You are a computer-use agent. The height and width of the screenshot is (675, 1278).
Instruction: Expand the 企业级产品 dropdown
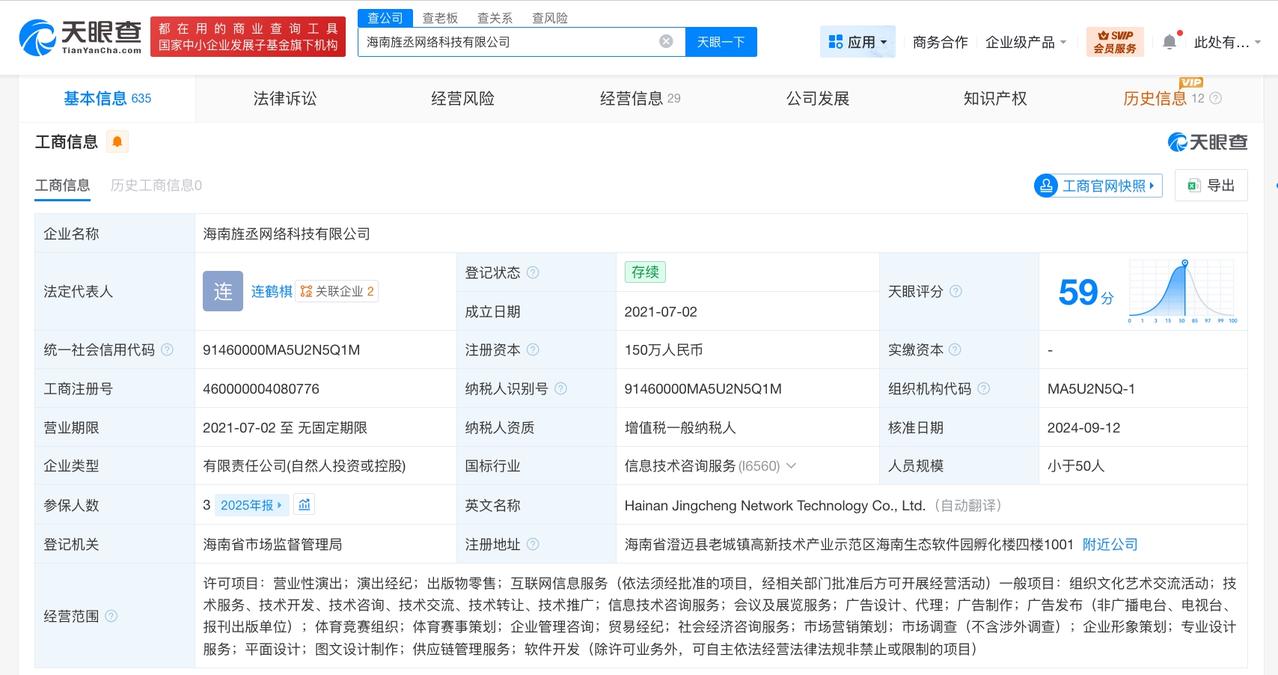coord(1026,42)
